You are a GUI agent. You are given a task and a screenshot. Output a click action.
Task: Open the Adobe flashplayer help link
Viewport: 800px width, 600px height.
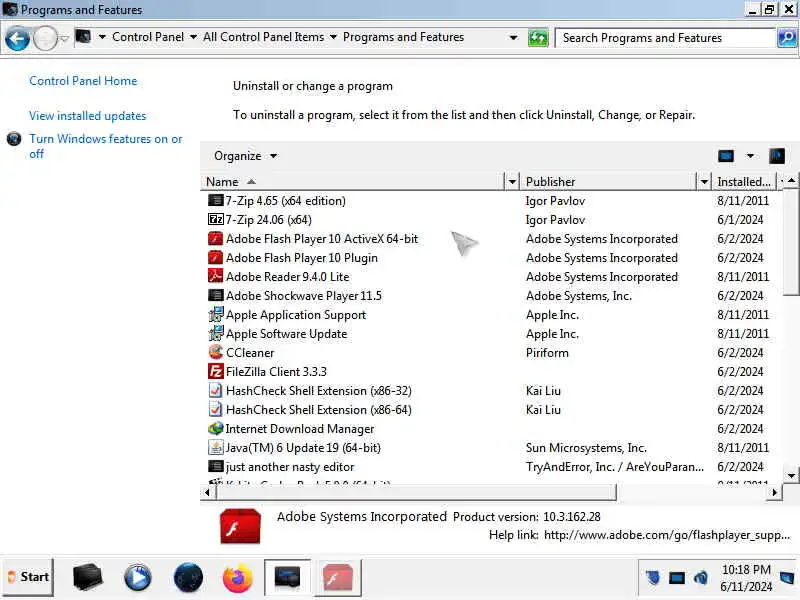point(667,535)
